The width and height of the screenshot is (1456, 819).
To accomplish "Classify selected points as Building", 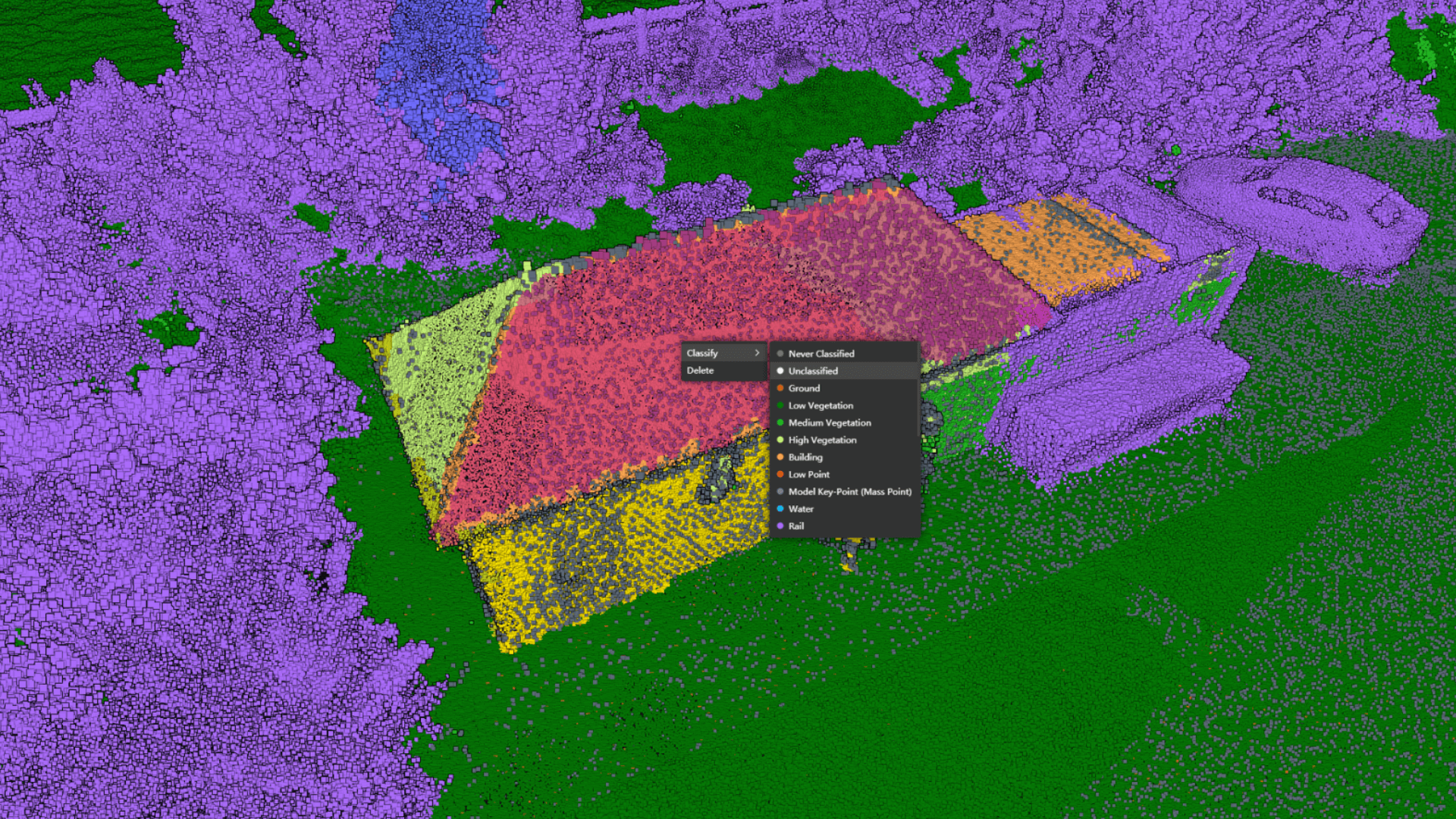I will click(805, 457).
